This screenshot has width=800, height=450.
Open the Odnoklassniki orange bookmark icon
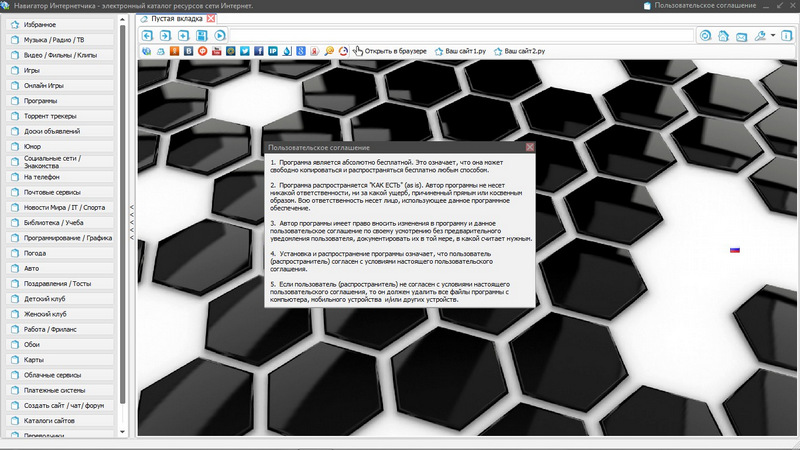(174, 51)
